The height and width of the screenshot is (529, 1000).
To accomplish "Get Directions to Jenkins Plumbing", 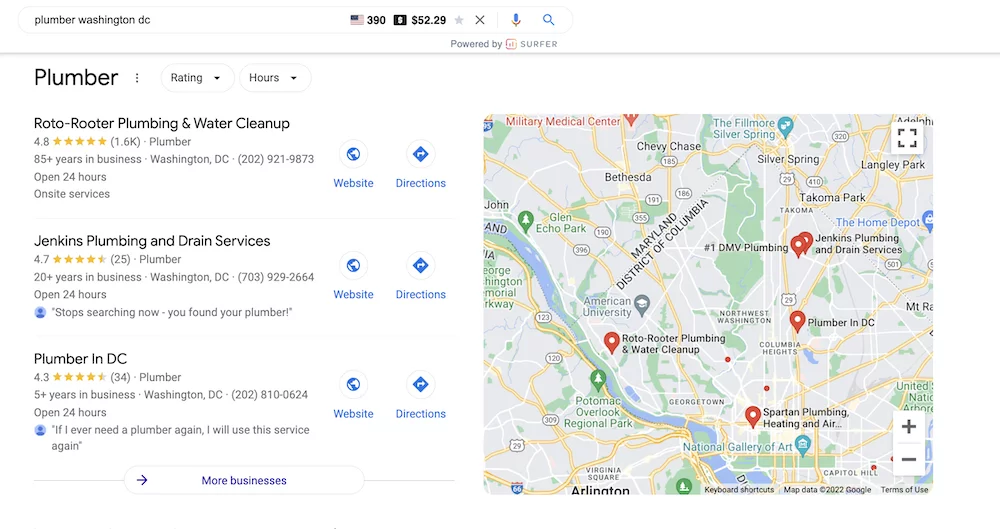I will [x=420, y=265].
